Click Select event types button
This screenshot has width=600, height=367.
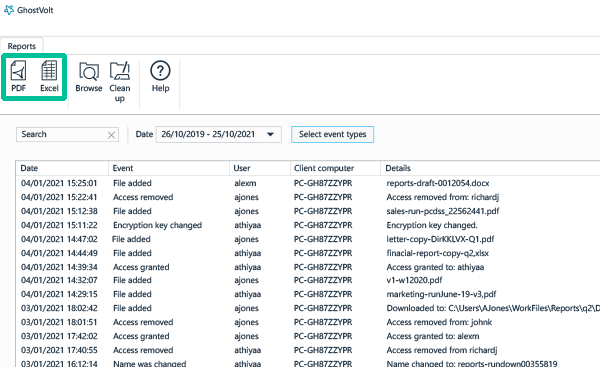[x=333, y=134]
